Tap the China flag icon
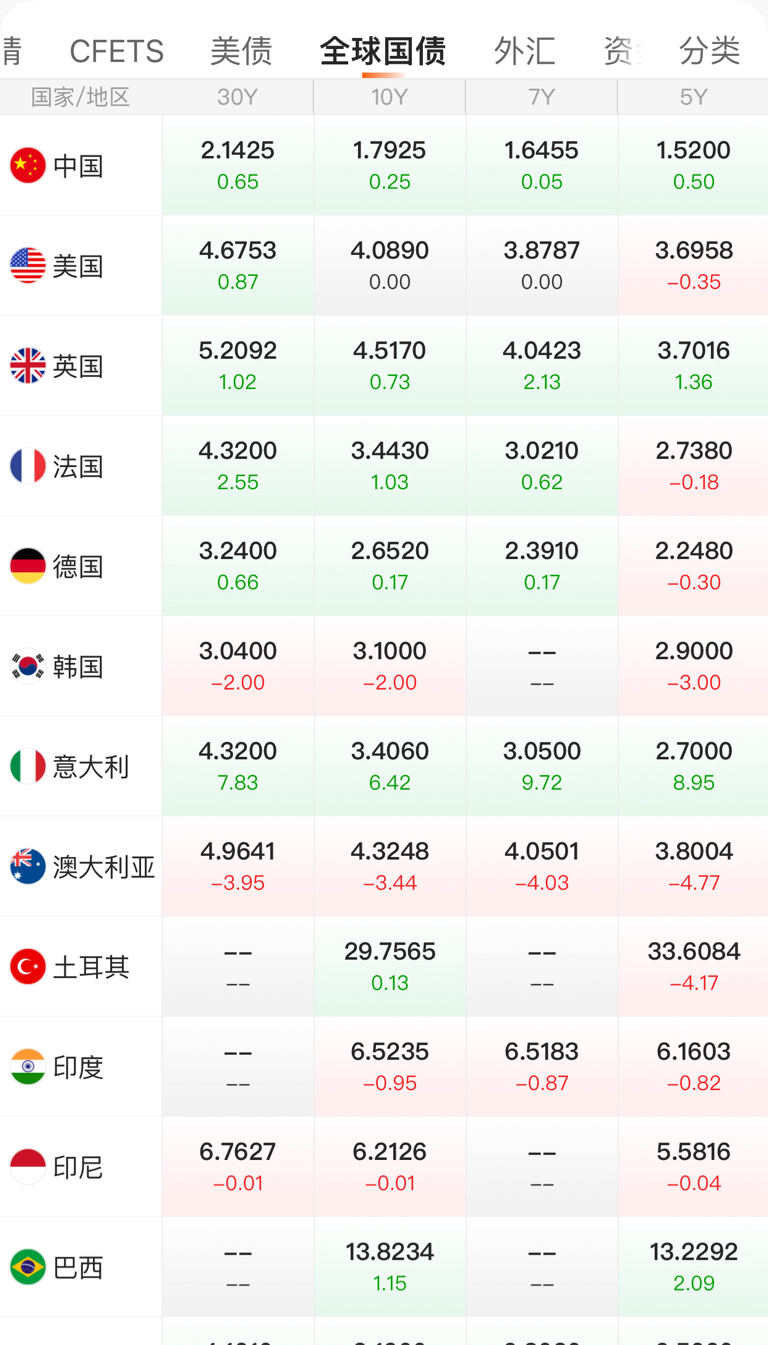This screenshot has height=1345, width=768. click(28, 166)
